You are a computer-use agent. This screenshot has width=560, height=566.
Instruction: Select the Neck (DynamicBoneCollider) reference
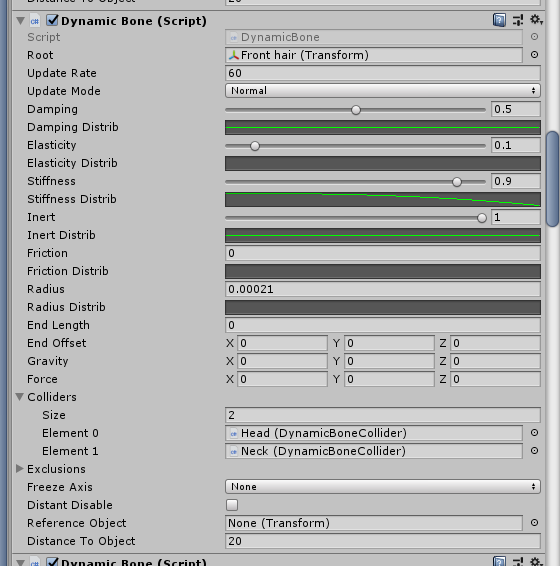pos(374,451)
